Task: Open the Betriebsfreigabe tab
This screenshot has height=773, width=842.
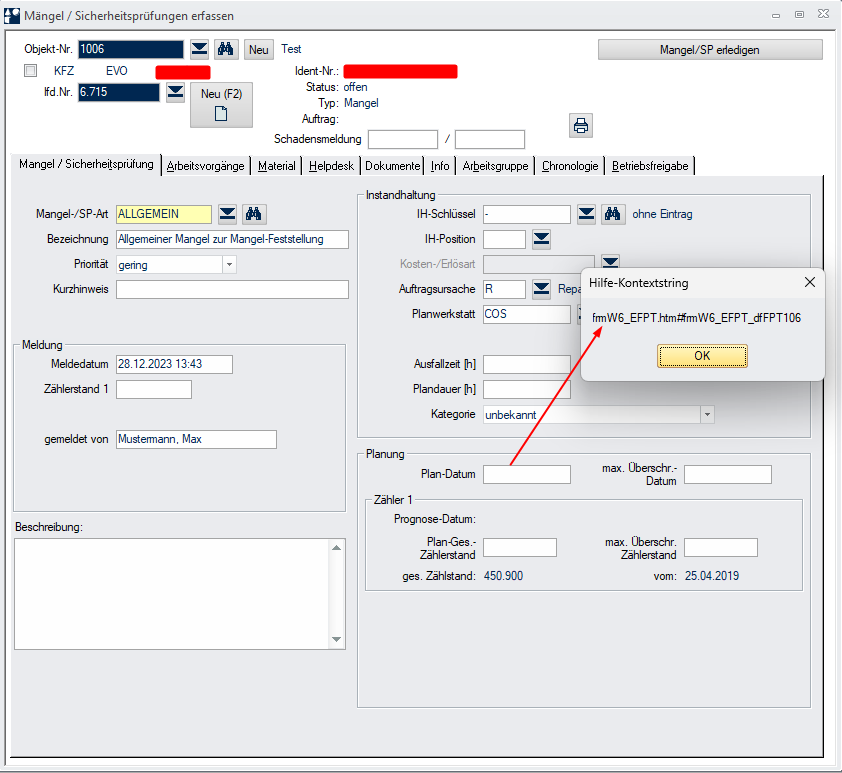Action: tap(650, 166)
